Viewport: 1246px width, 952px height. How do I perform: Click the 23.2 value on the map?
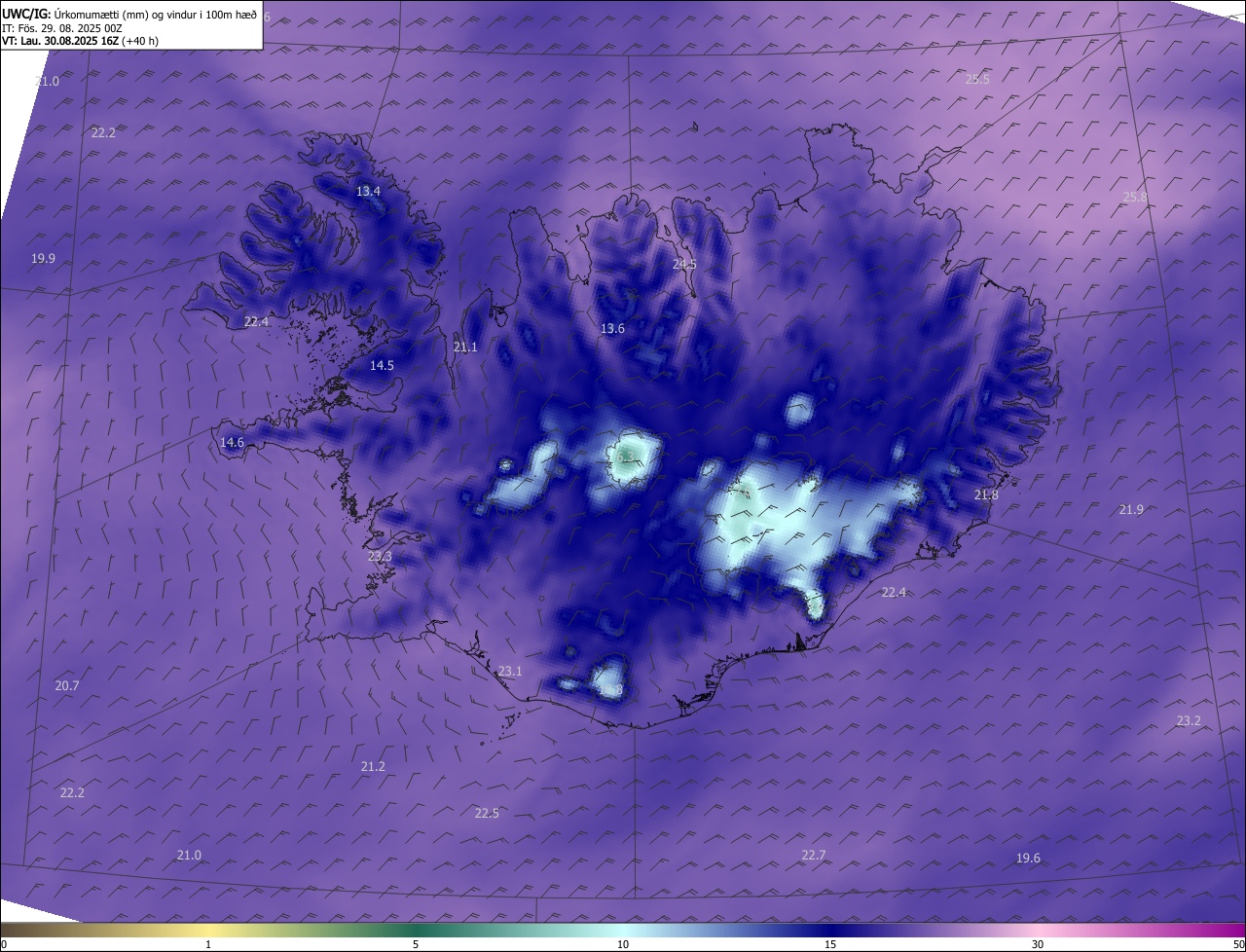tap(1189, 721)
